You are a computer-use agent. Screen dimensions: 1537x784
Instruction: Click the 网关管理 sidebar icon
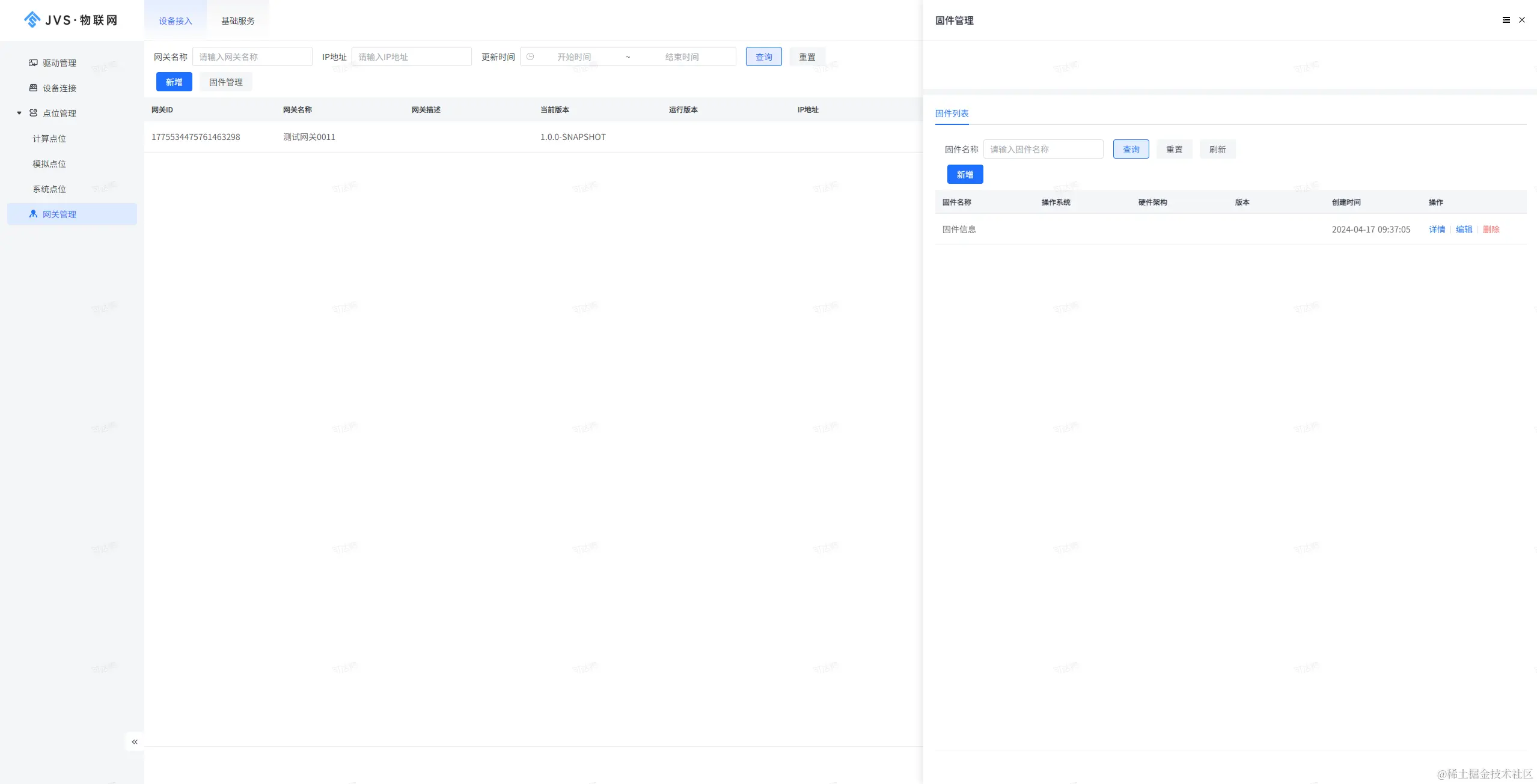click(33, 214)
